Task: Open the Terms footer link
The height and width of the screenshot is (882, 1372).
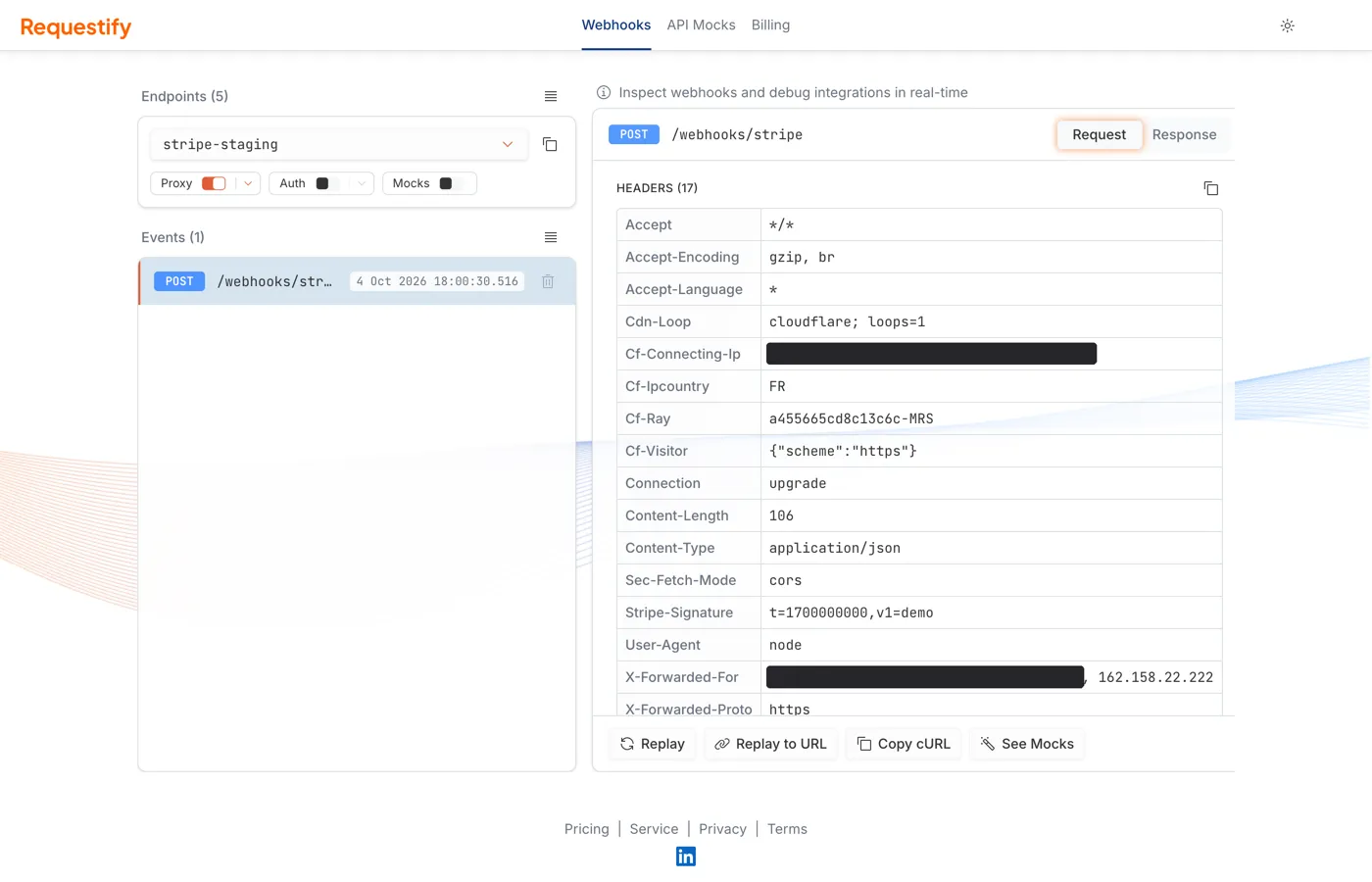Action: (x=787, y=829)
